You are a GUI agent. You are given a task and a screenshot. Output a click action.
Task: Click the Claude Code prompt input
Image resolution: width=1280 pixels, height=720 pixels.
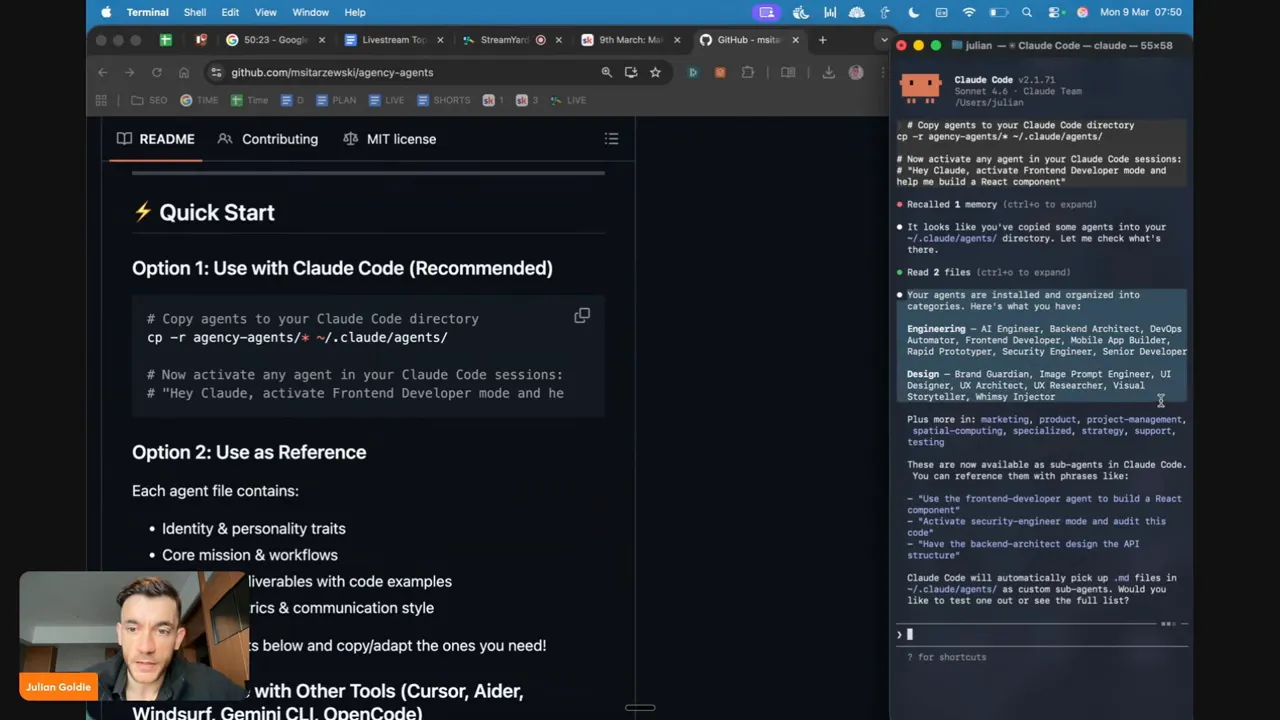1040,634
